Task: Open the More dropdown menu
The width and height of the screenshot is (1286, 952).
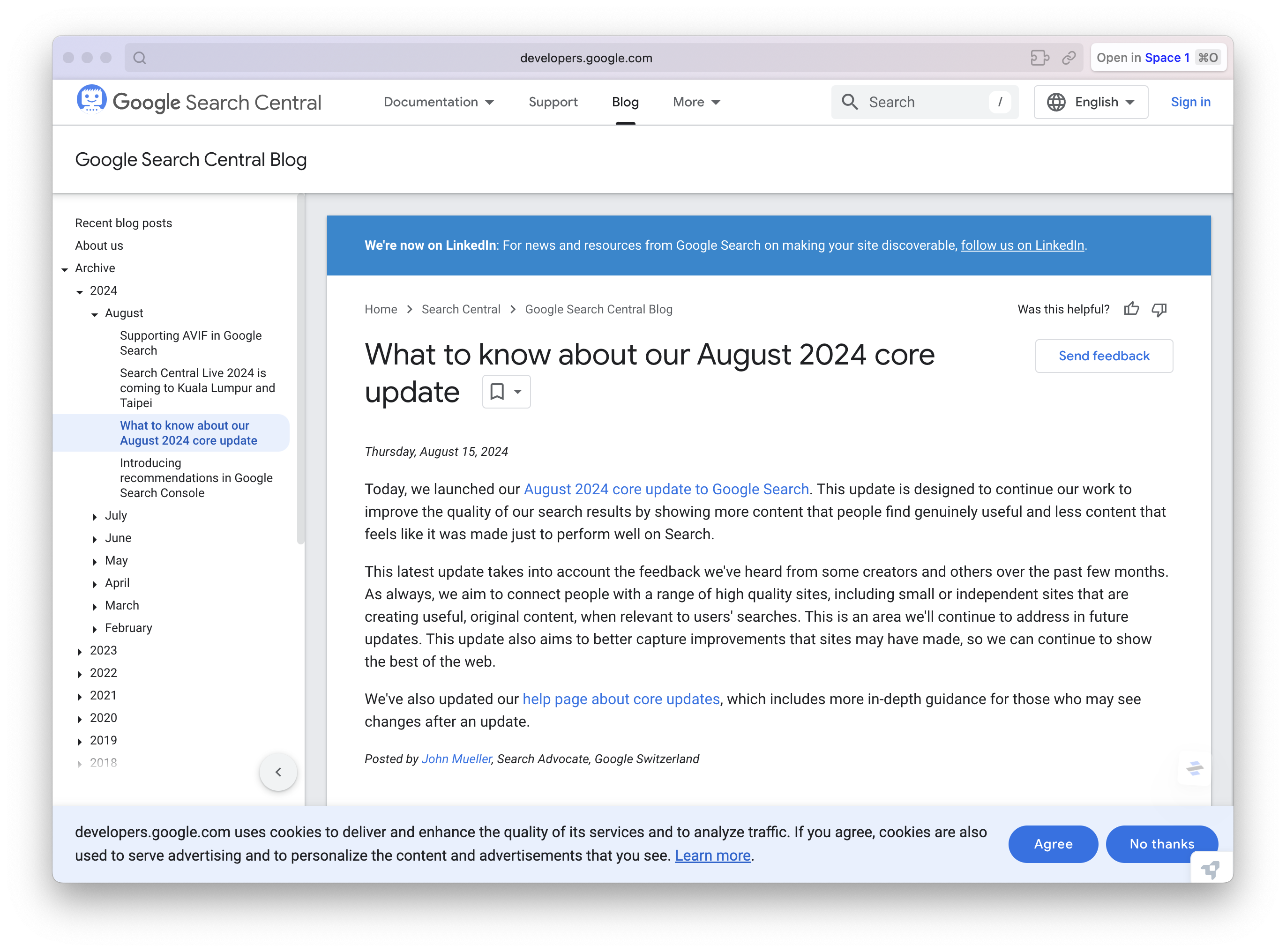Action: [x=696, y=102]
